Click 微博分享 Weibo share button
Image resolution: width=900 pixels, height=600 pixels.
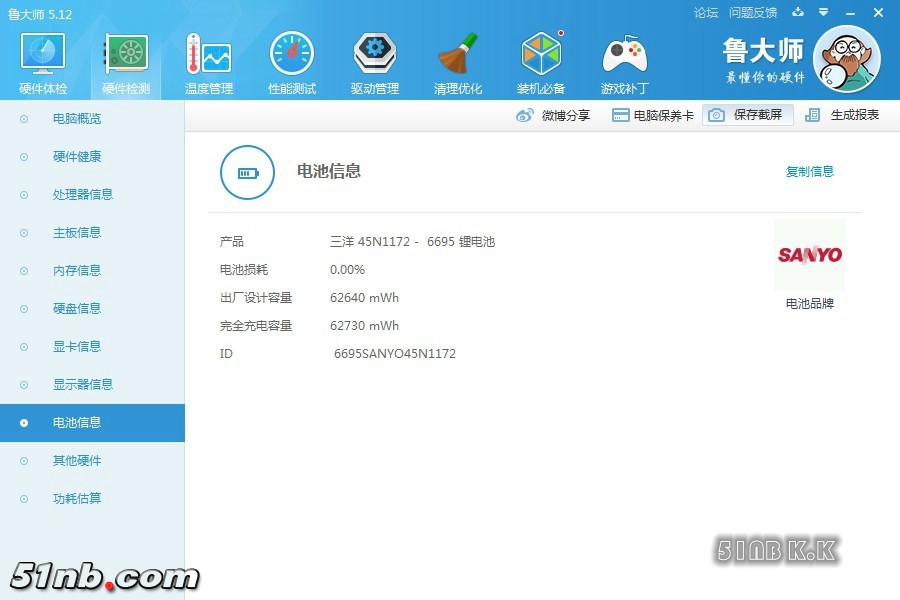(x=554, y=115)
